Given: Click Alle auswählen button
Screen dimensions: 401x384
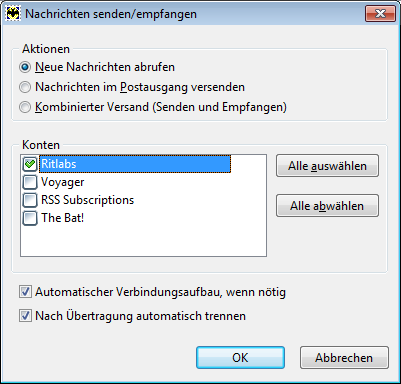Looking at the screenshot, I should coord(327,166).
